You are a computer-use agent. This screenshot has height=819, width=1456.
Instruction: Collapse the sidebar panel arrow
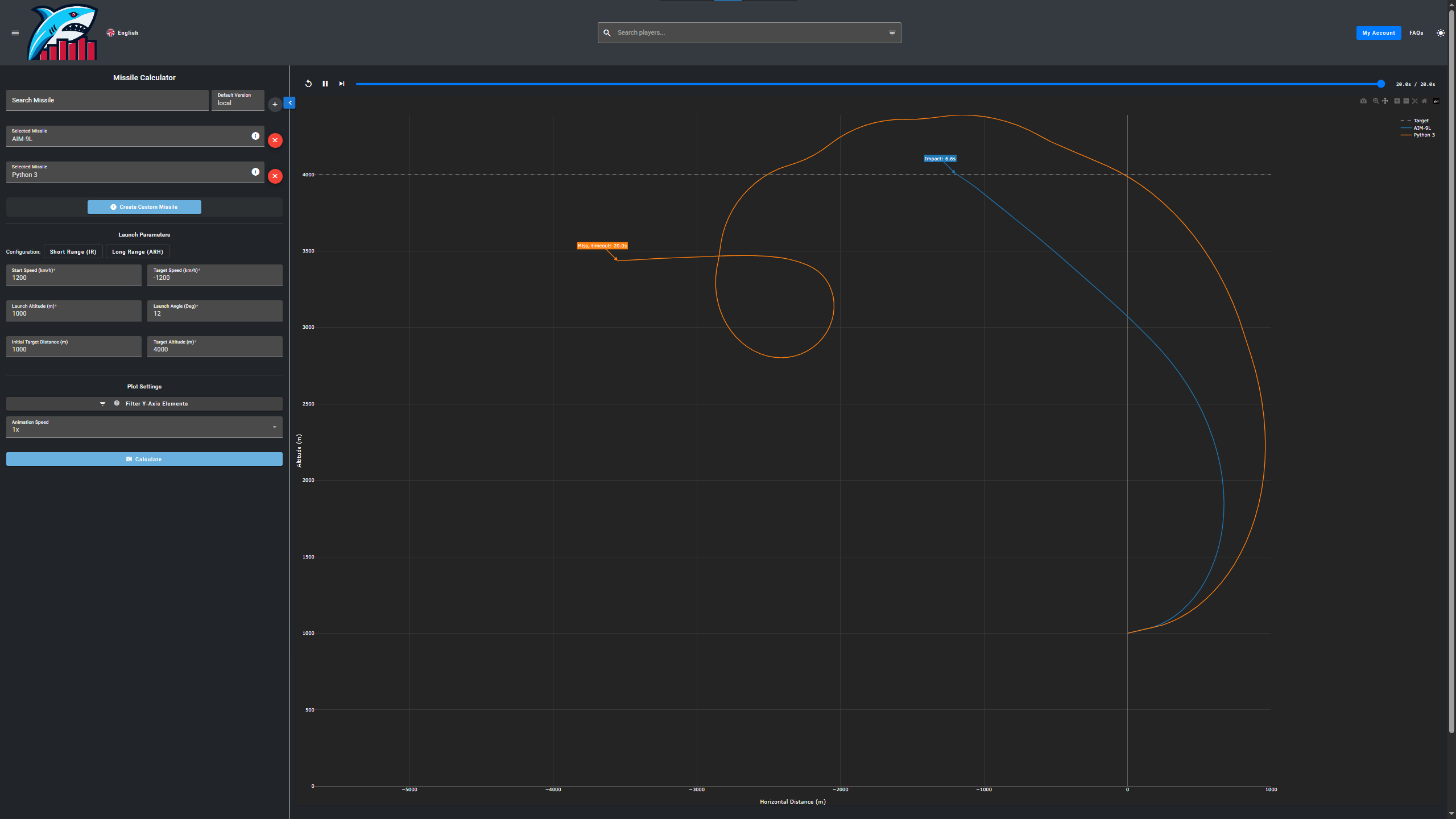(290, 103)
